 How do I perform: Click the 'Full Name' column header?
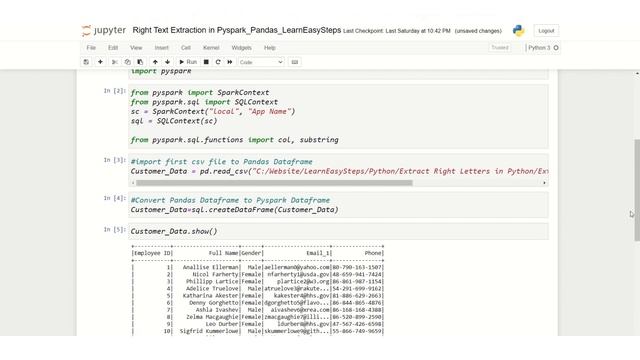tap(223, 253)
